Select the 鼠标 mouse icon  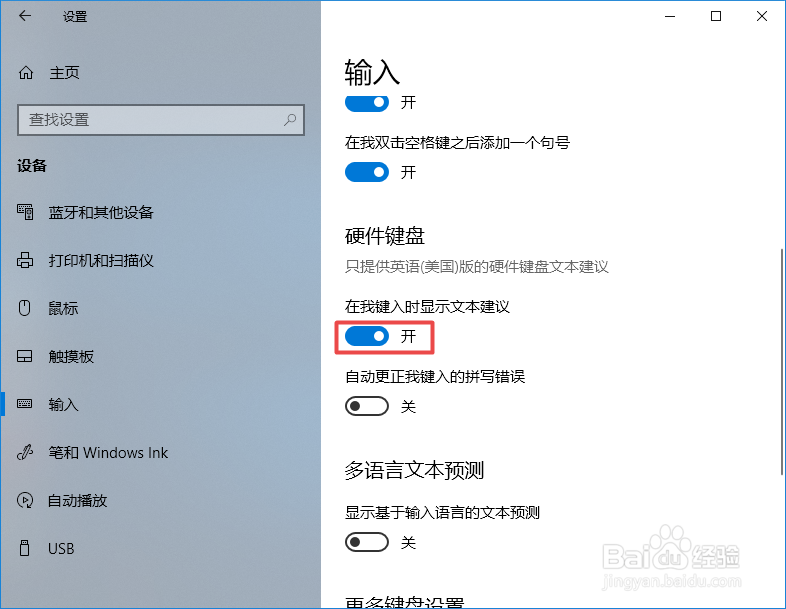click(x=25, y=308)
